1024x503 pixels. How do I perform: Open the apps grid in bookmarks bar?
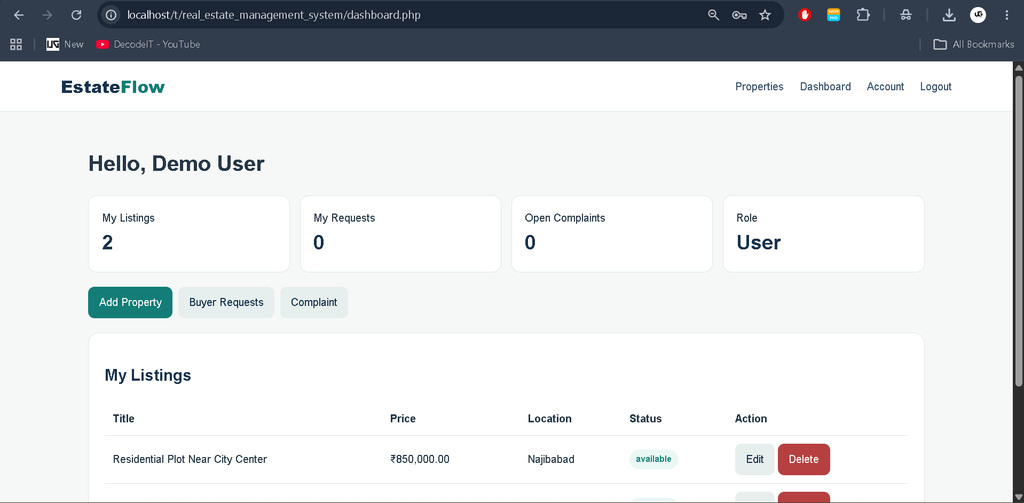[16, 44]
